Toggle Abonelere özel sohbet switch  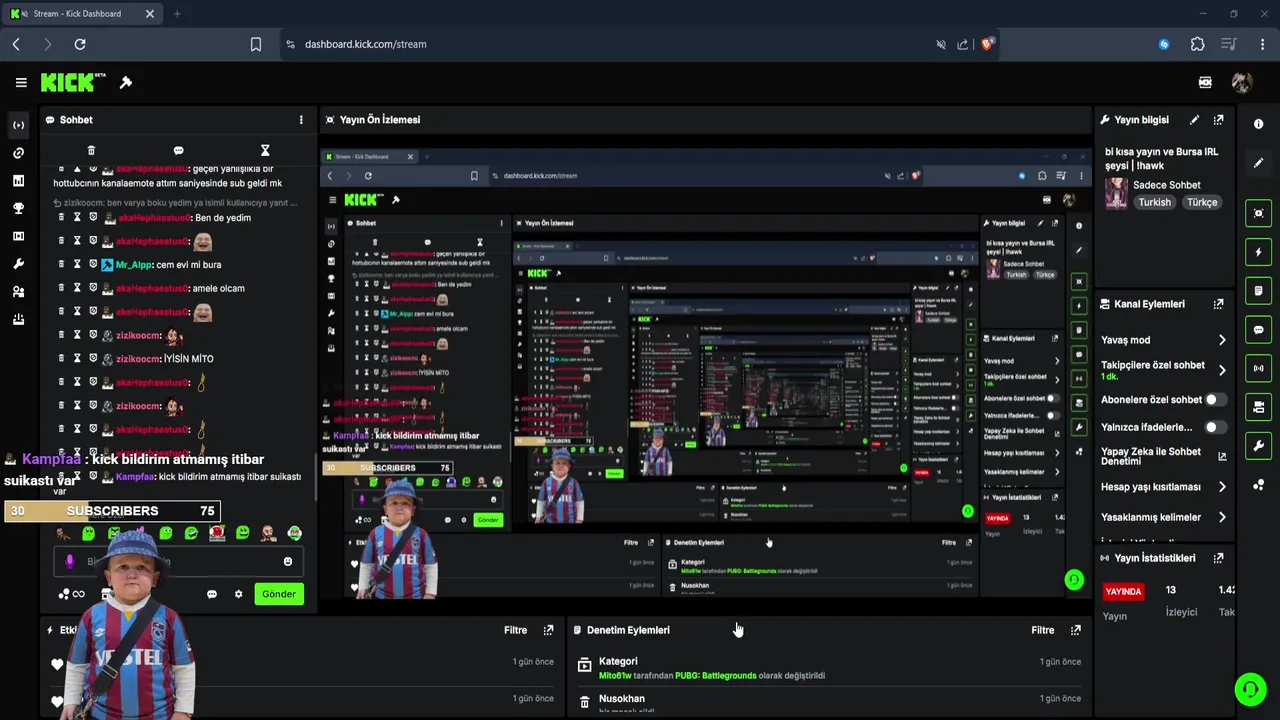(1215, 400)
